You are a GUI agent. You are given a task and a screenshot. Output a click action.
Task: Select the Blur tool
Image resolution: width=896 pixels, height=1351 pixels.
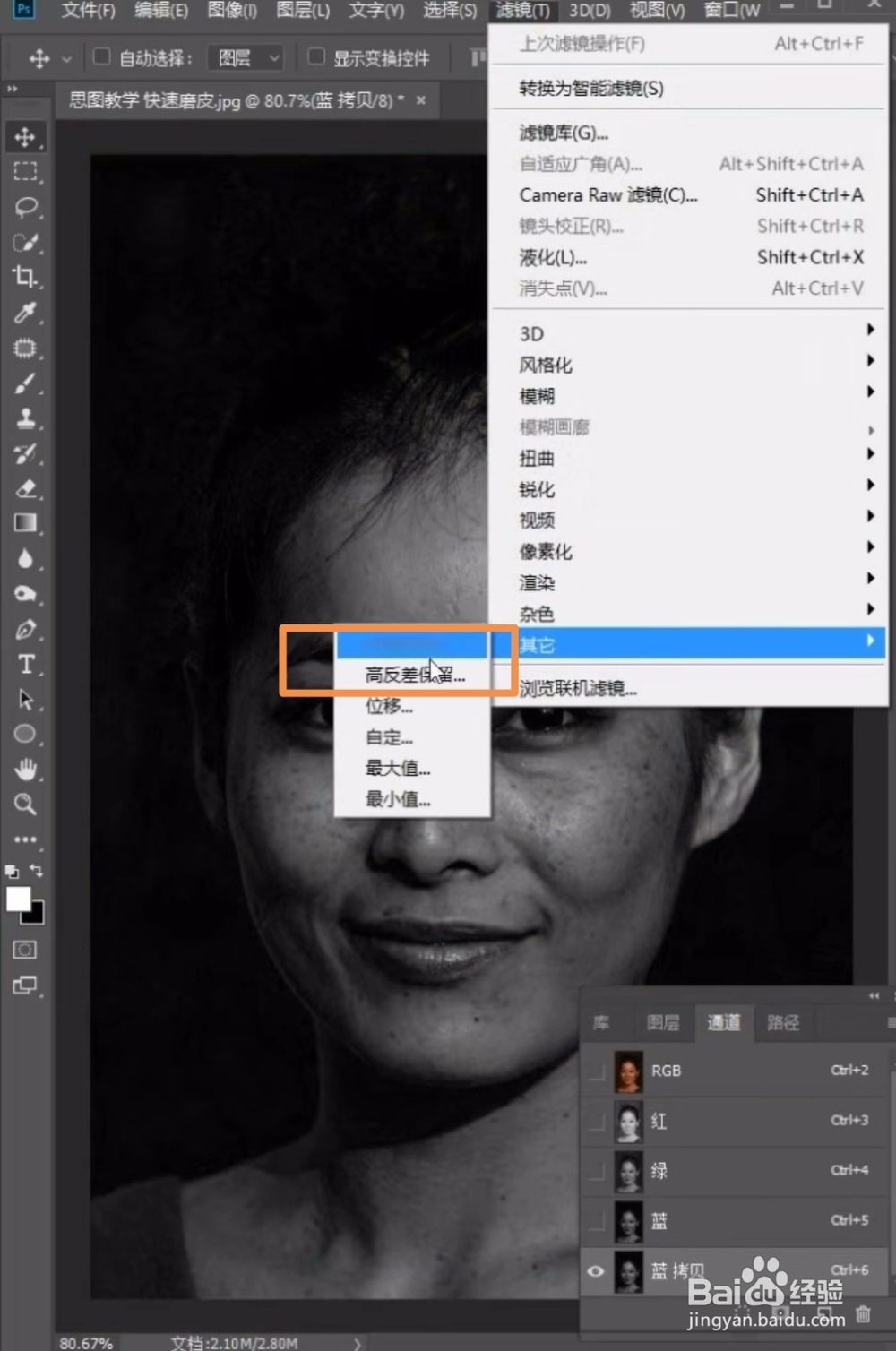pyautogui.click(x=25, y=558)
